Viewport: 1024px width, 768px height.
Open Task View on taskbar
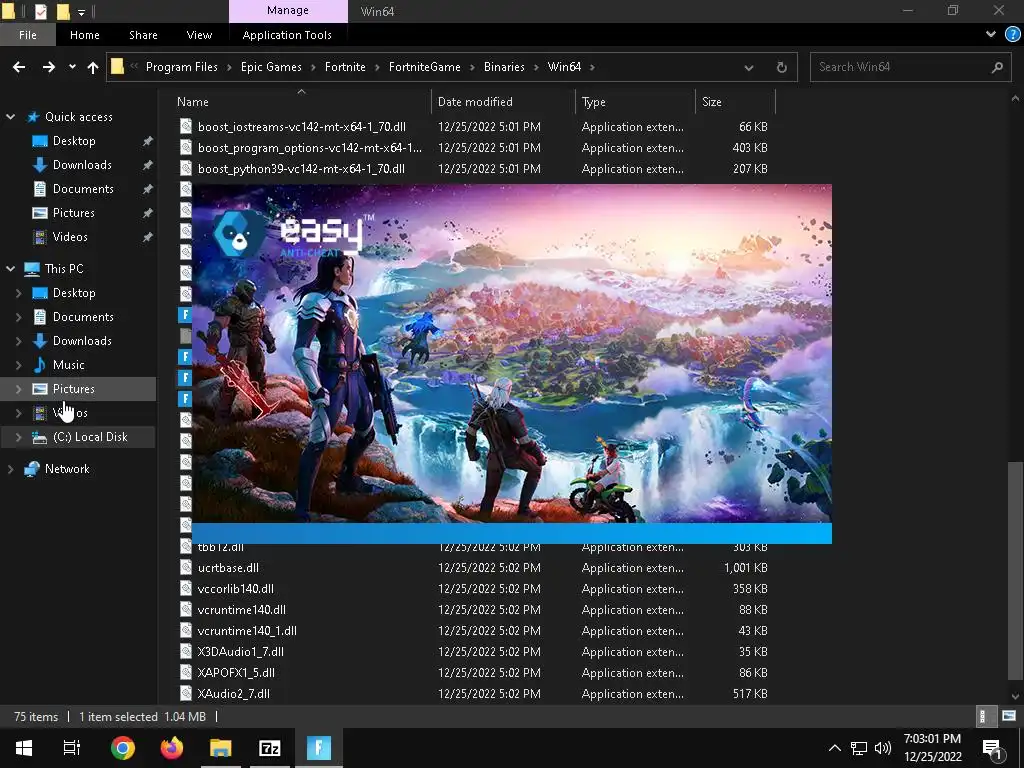tap(71, 748)
